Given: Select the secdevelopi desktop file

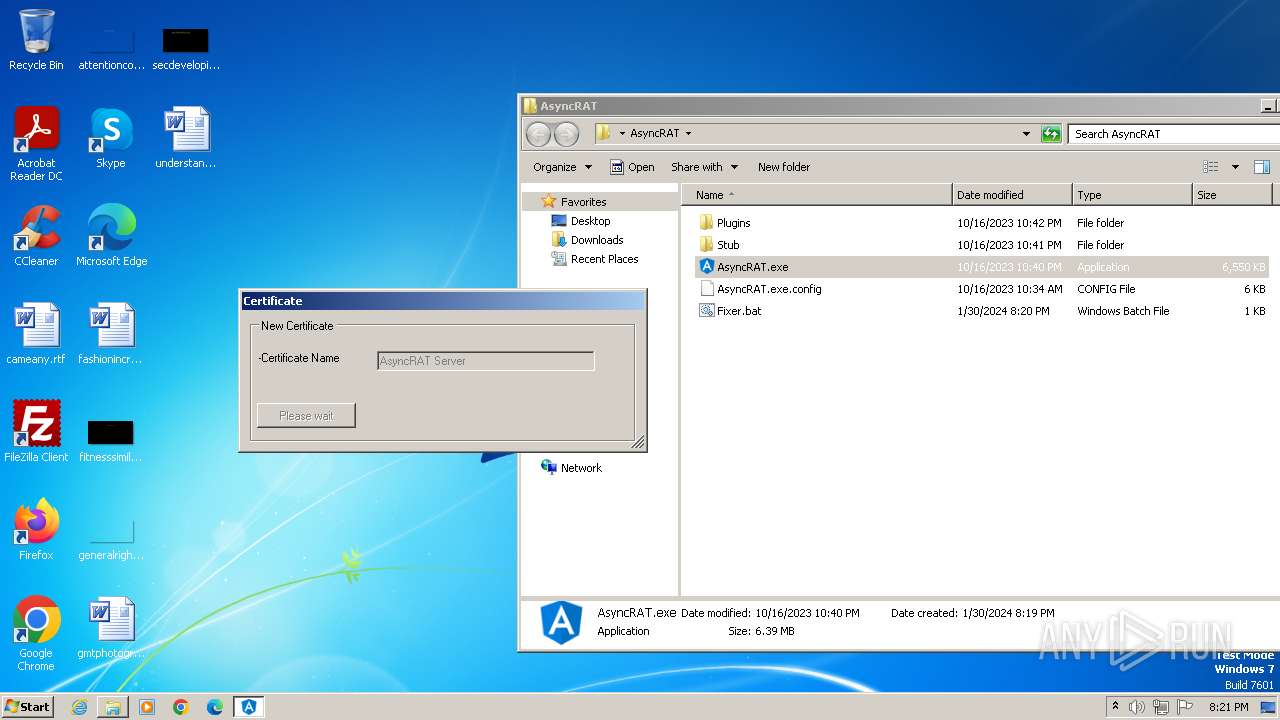Looking at the screenshot, I should pos(185,48).
